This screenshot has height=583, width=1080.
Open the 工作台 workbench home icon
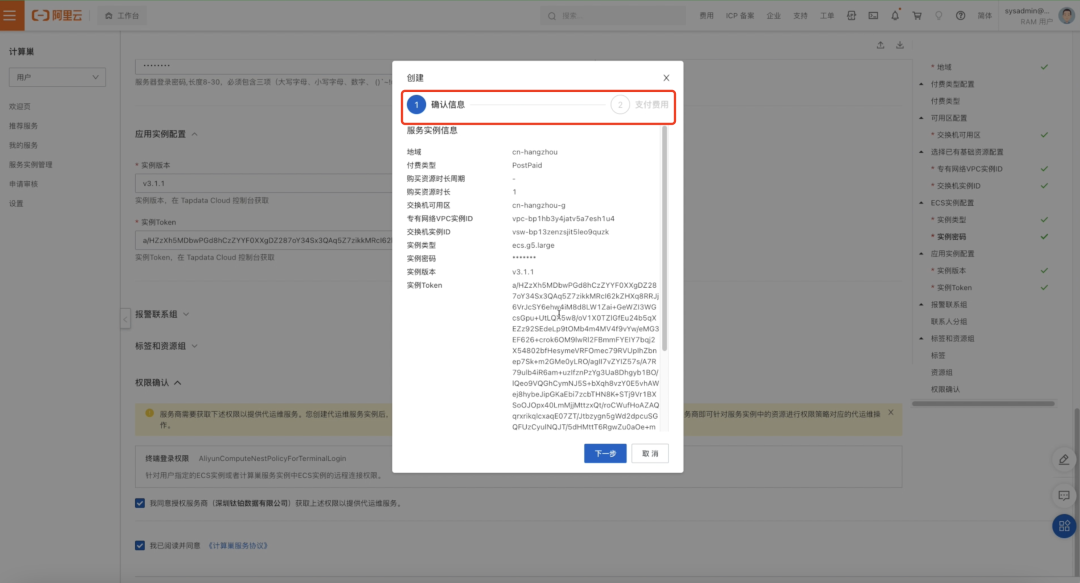pyautogui.click(x=108, y=16)
